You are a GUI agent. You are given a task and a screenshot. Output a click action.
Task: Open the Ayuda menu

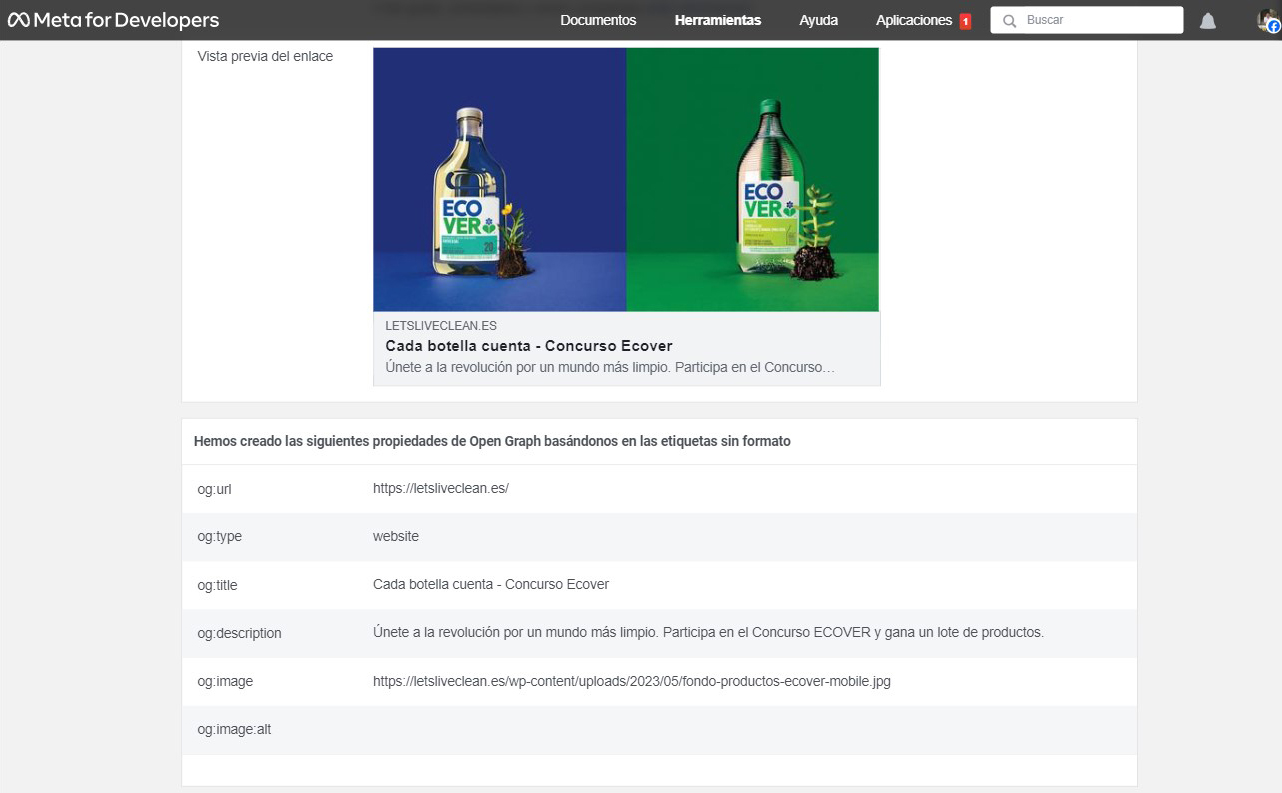[x=818, y=20]
